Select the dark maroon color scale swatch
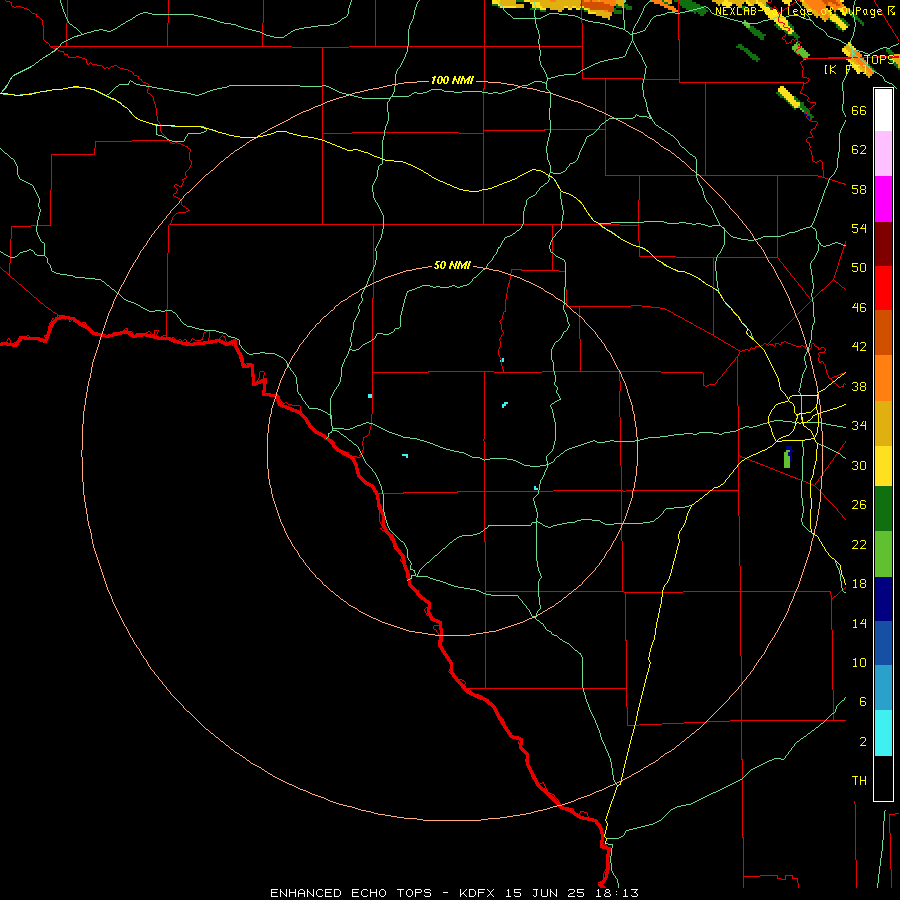Screen dimensions: 900x900 [883, 245]
